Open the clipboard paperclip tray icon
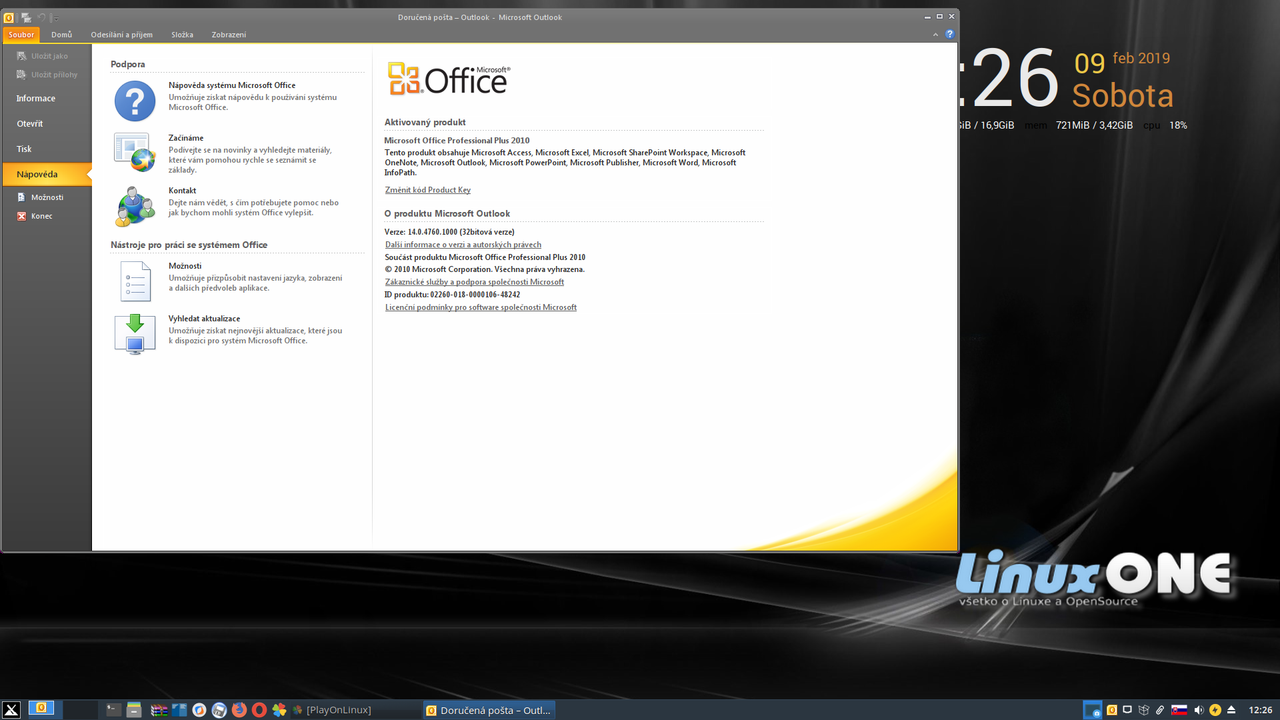Viewport: 1280px width, 720px height. coord(1160,710)
